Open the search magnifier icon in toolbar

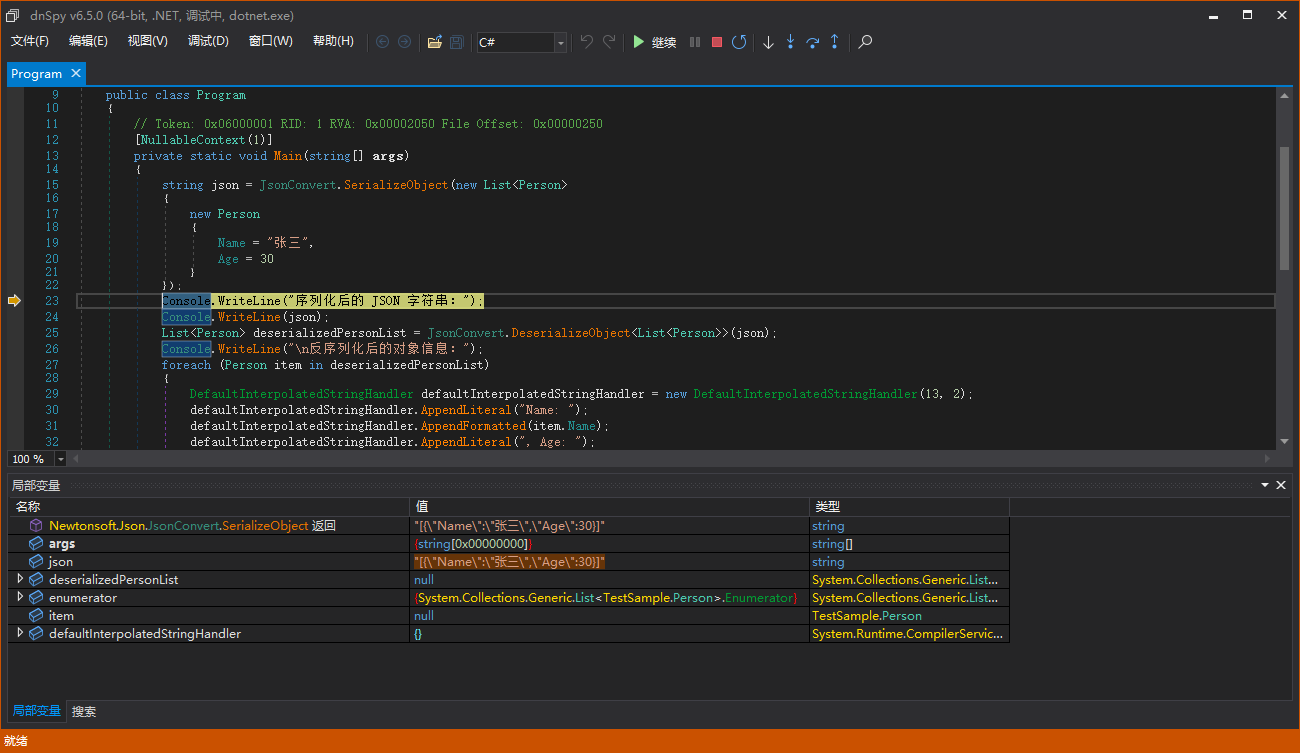866,42
